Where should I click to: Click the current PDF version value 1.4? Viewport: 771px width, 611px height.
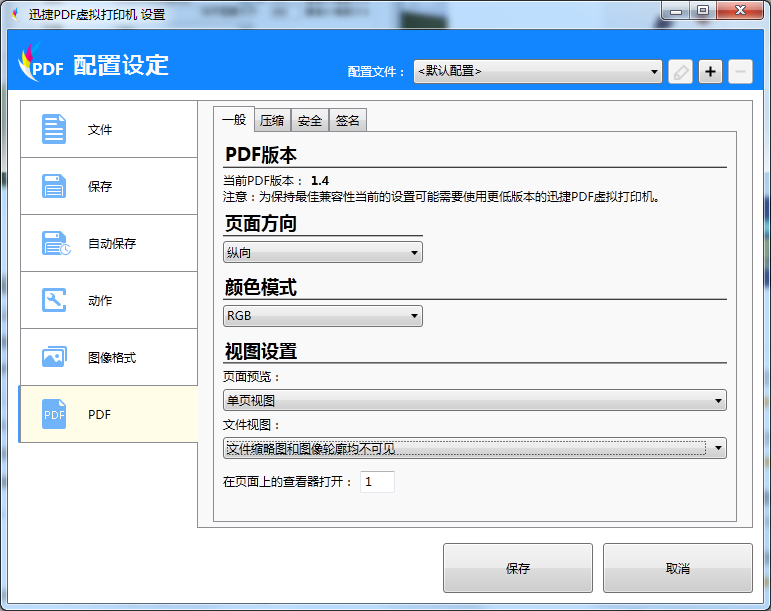point(320,180)
